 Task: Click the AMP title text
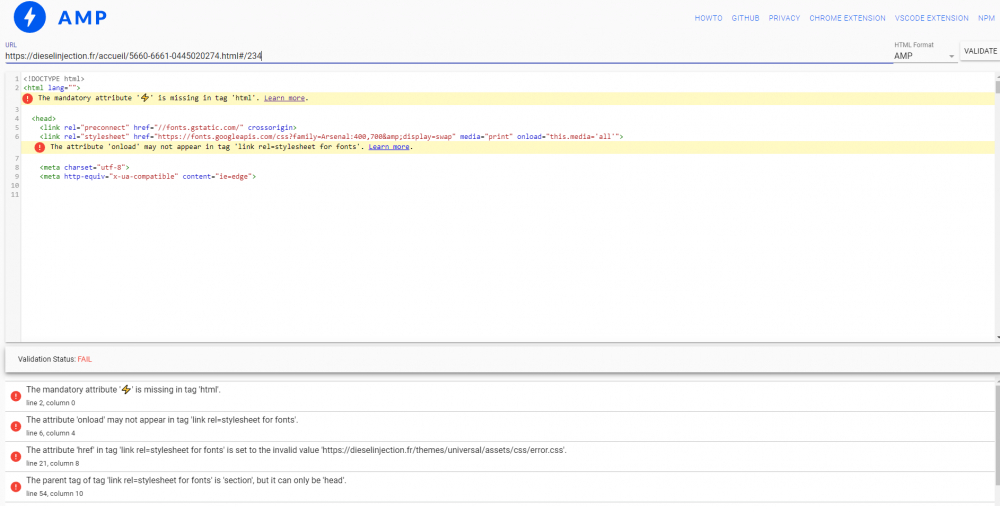tap(82, 19)
